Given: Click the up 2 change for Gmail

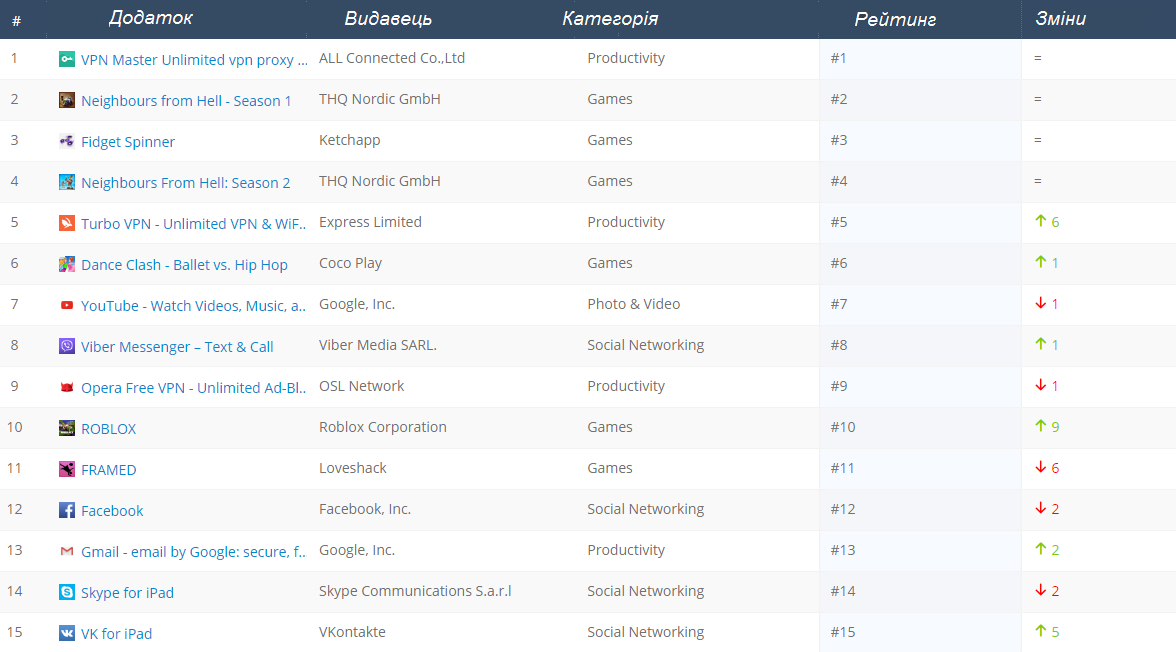Looking at the screenshot, I should tap(1047, 549).
